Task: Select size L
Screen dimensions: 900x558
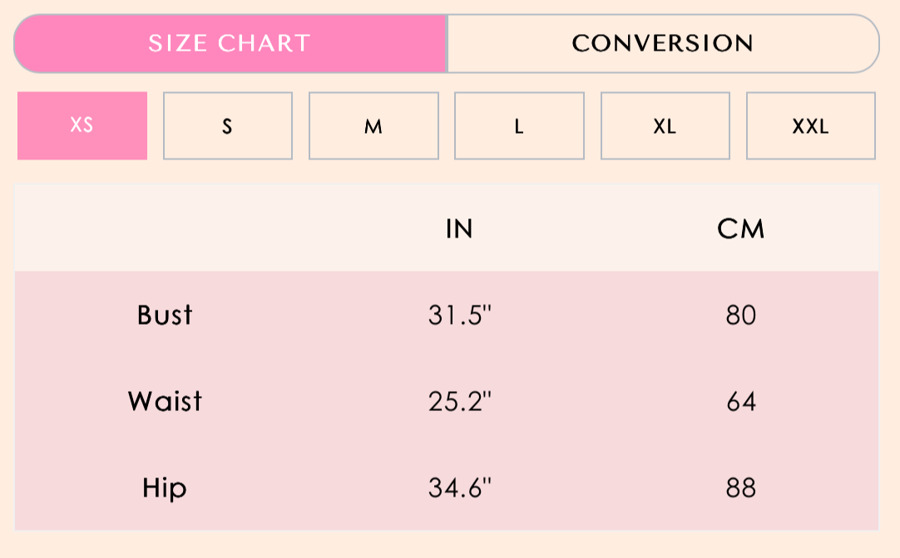Action: pyautogui.click(x=519, y=126)
